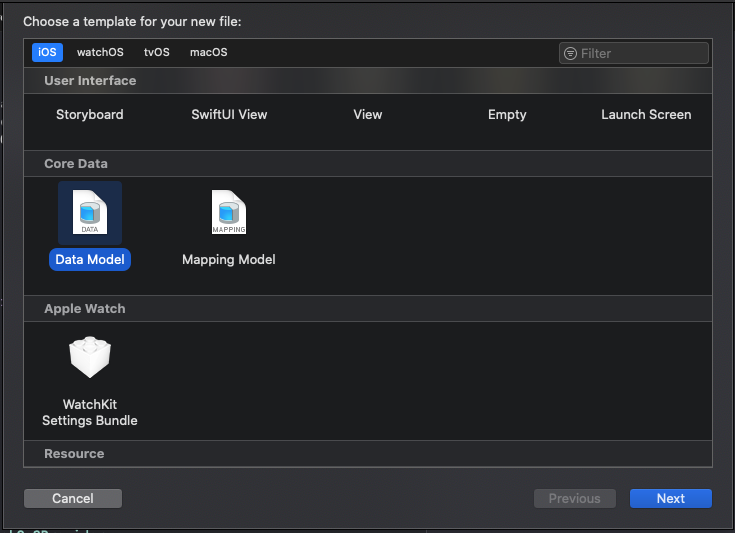735x533 pixels.
Task: Click the Data Model label
Action: (x=90, y=259)
